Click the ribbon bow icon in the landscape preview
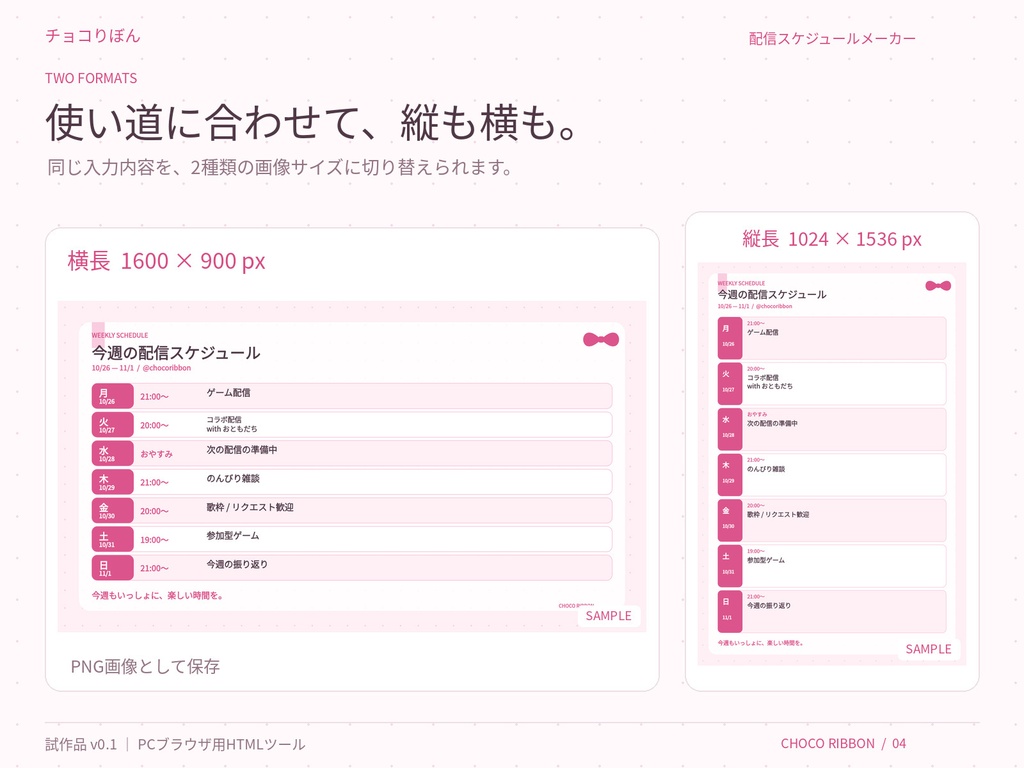Screen dimensions: 1024x768 pyautogui.click(x=601, y=340)
